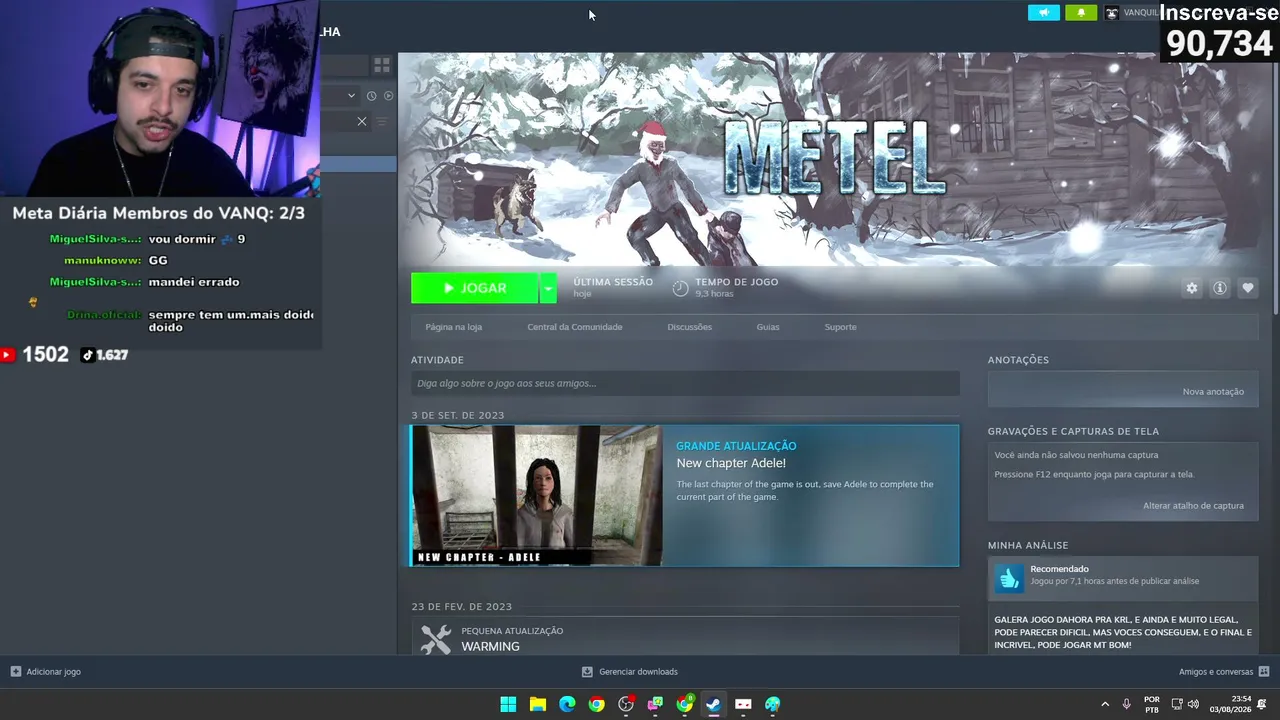The width and height of the screenshot is (1280, 720).
Task: Go to Central da Comunidade tab
Action: [575, 327]
